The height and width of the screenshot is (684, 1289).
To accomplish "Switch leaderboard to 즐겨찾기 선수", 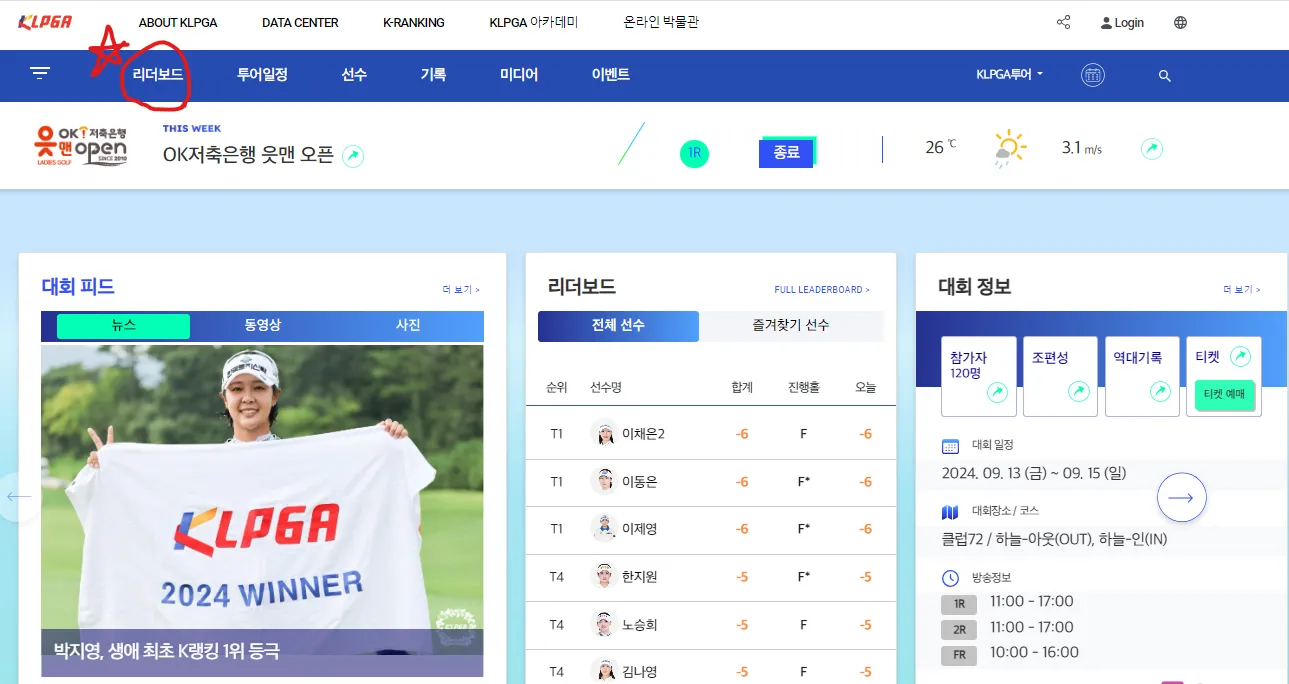I will pos(791,326).
